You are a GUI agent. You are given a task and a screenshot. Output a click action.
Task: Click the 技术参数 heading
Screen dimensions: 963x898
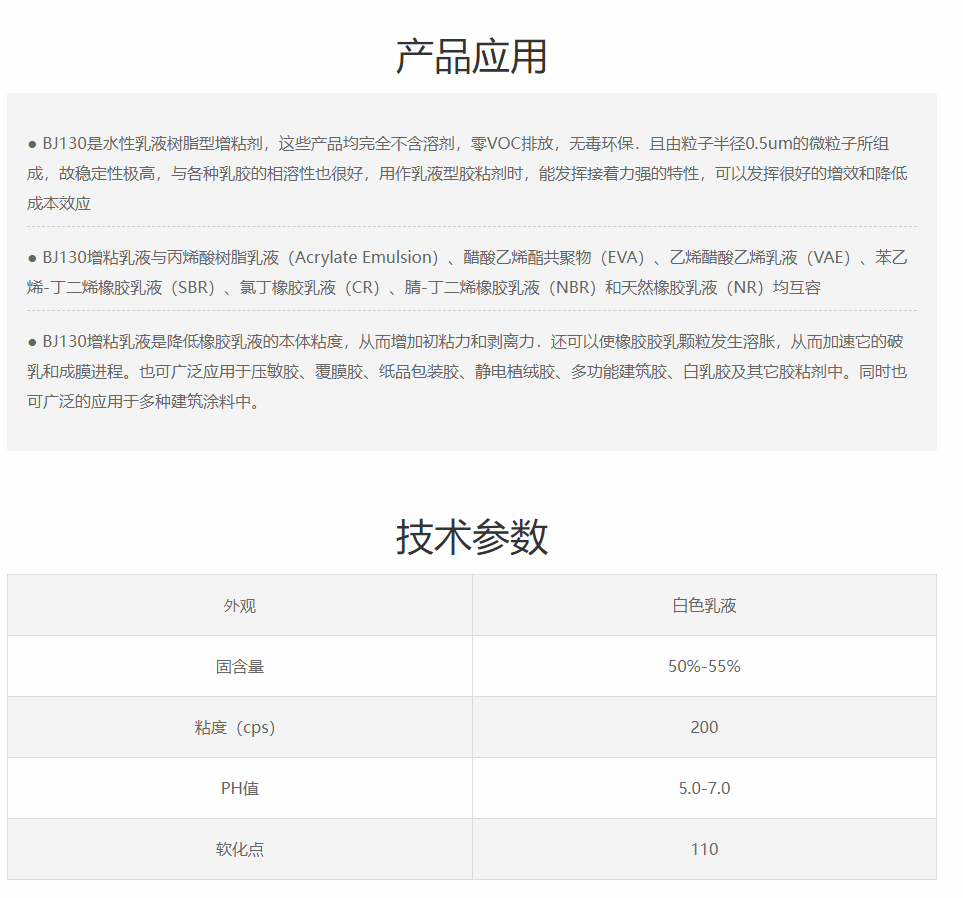point(471,537)
